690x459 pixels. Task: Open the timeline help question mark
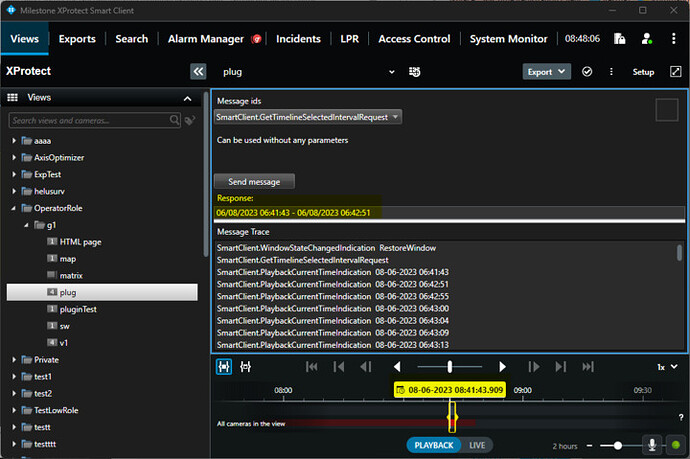pos(681,417)
